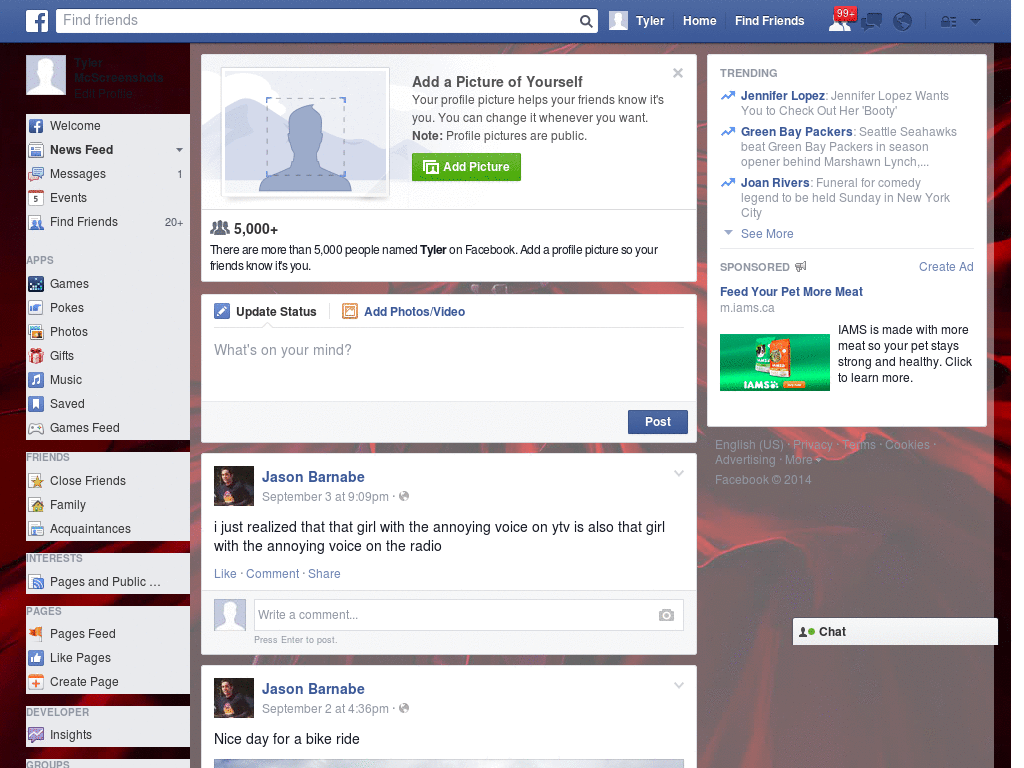Click Jason Barnabe avatar on September 3 post
1024x768 pixels.
(x=234, y=486)
